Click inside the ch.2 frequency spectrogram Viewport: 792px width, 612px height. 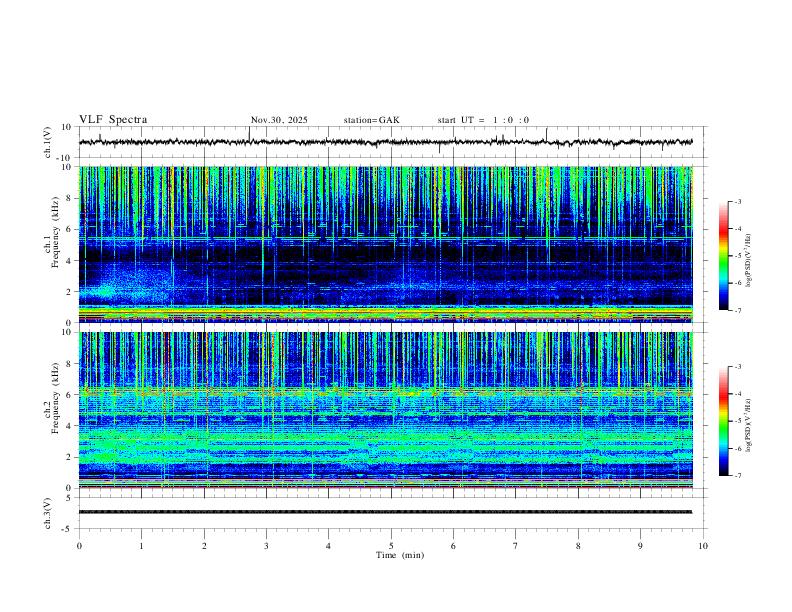pos(385,410)
